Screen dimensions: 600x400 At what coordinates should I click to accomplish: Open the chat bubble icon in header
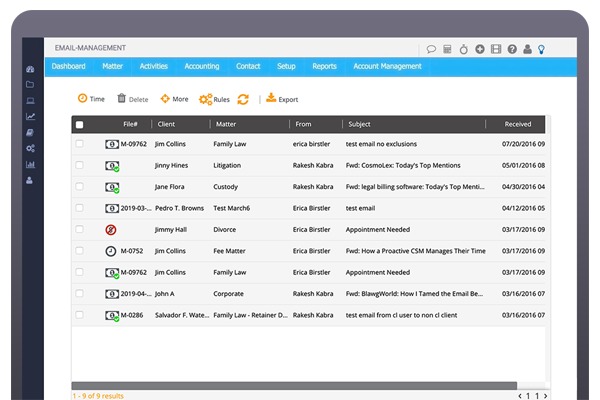431,49
